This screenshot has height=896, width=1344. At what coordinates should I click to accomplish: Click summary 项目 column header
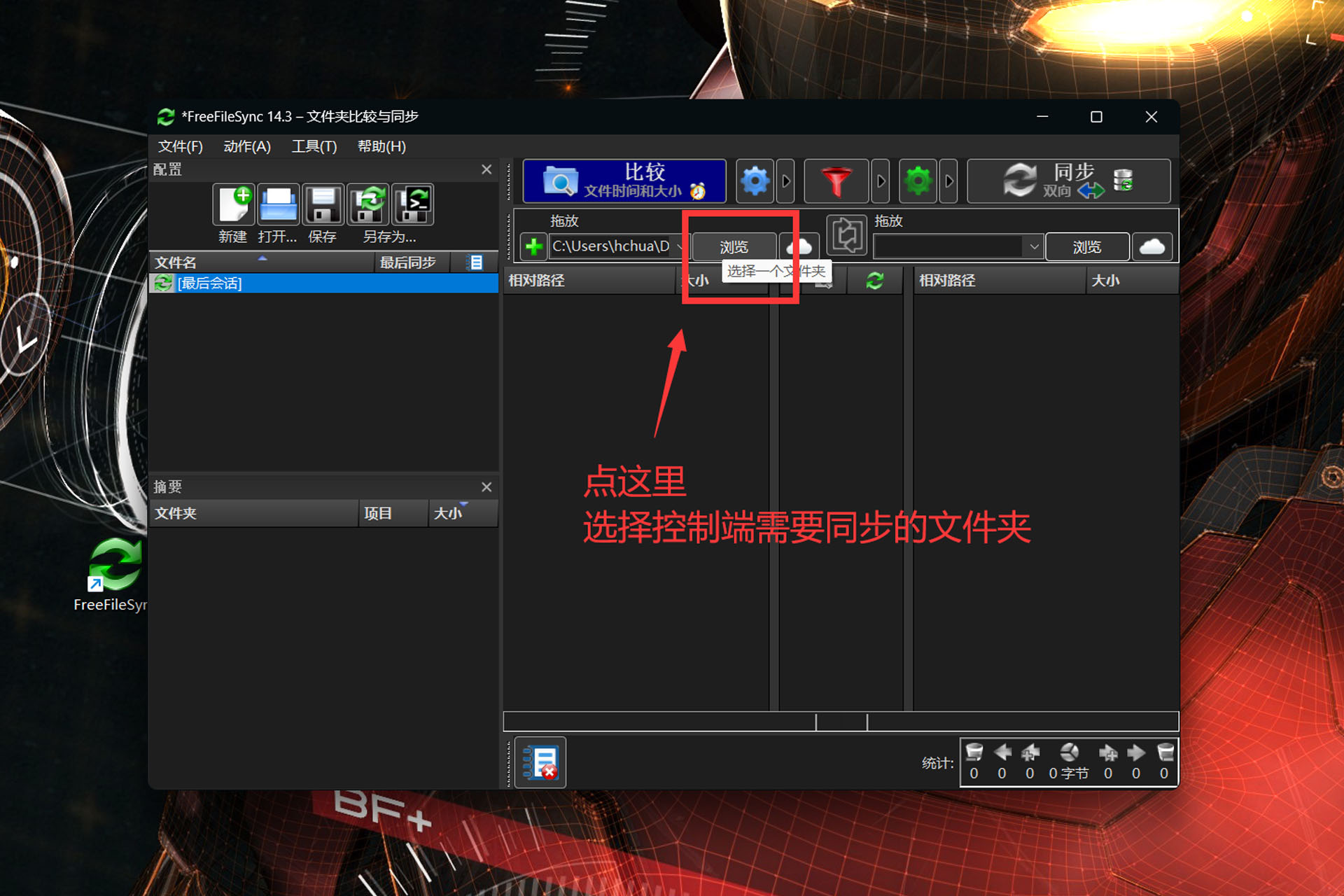tap(393, 513)
